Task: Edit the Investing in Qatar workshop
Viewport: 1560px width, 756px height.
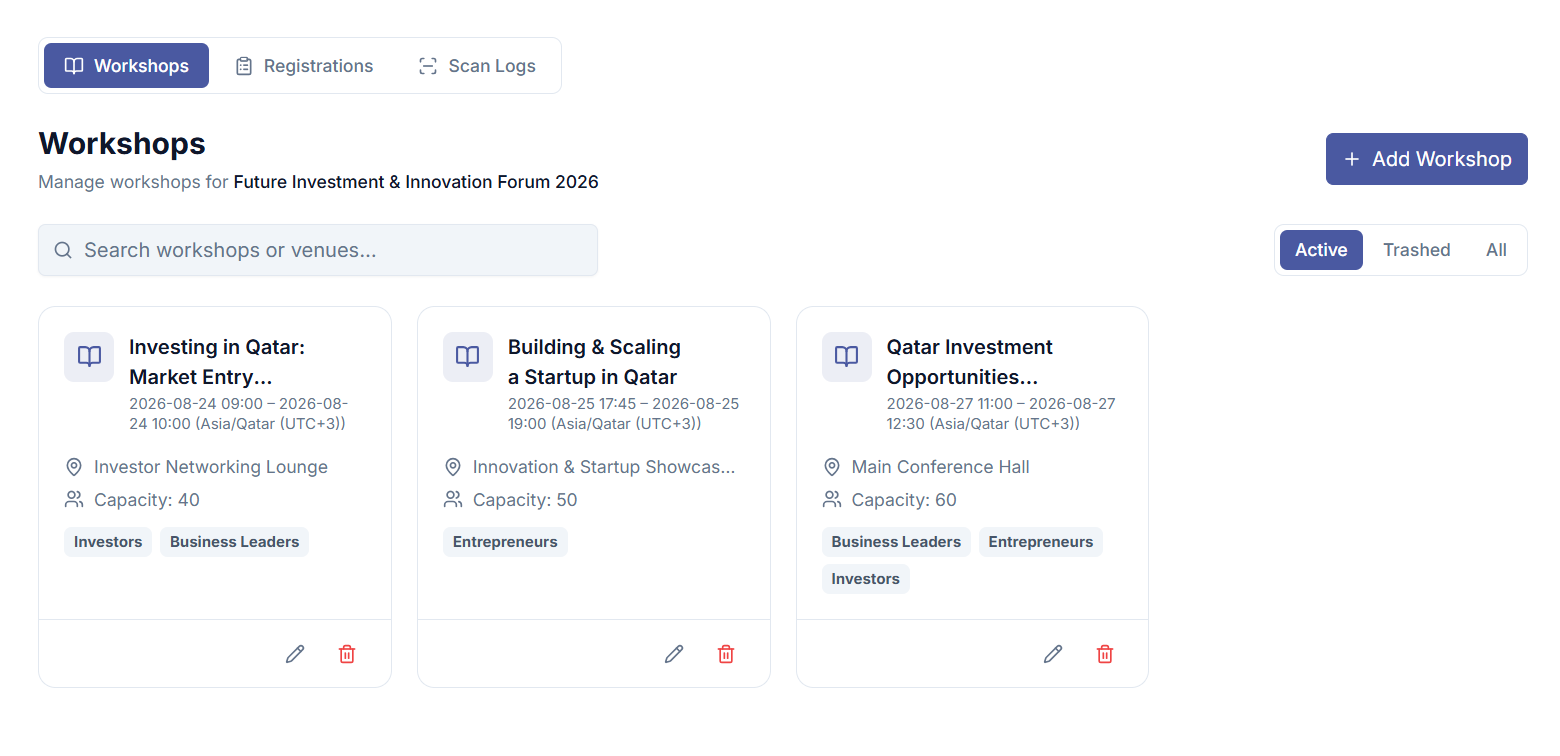Action: tap(295, 654)
